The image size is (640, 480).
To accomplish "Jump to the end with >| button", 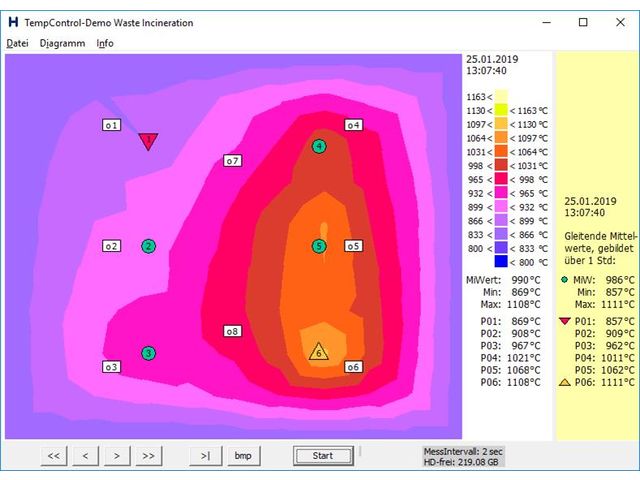I will (206, 456).
